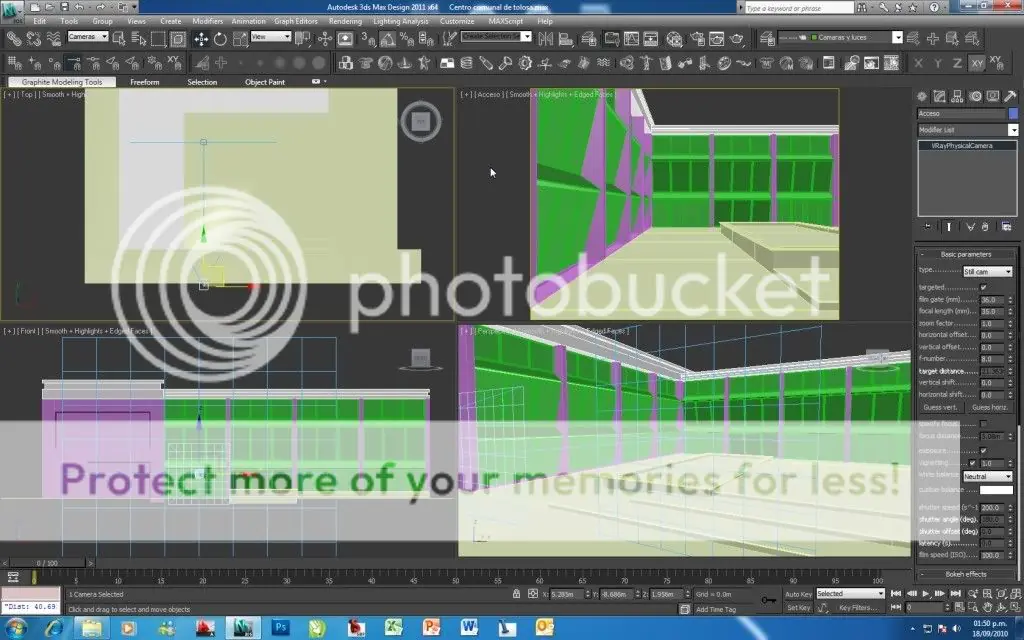This screenshot has width=1024, height=640.
Task: Open the Utilities command panel tab
Action: tap(1010, 96)
